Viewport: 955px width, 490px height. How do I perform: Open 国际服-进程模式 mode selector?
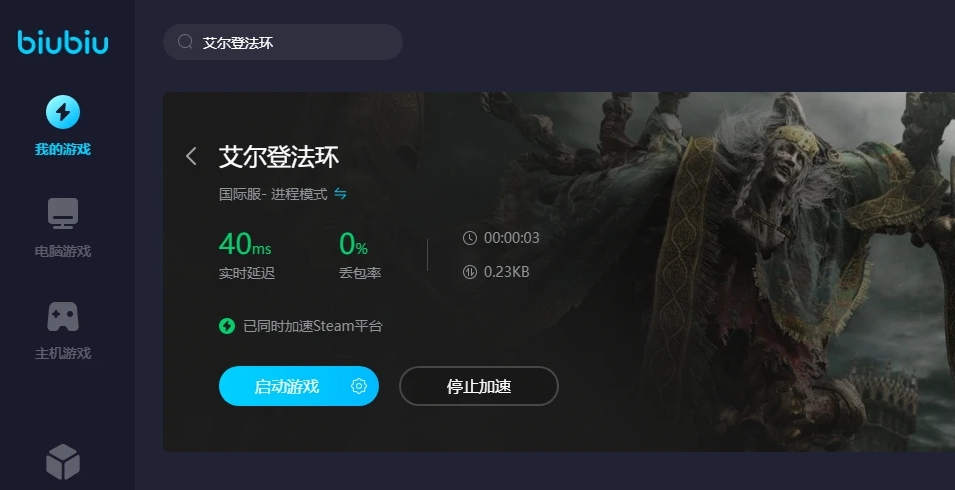pyautogui.click(x=273, y=194)
